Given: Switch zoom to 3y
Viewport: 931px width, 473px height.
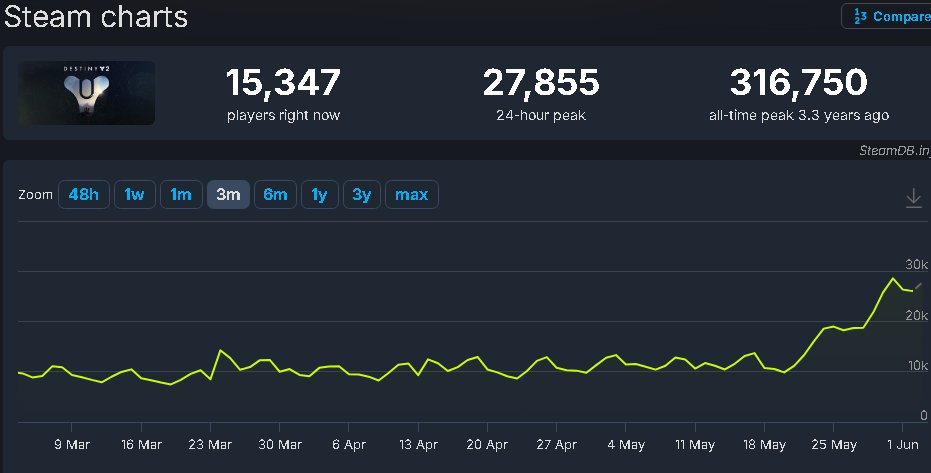Looking at the screenshot, I should pos(362,195).
